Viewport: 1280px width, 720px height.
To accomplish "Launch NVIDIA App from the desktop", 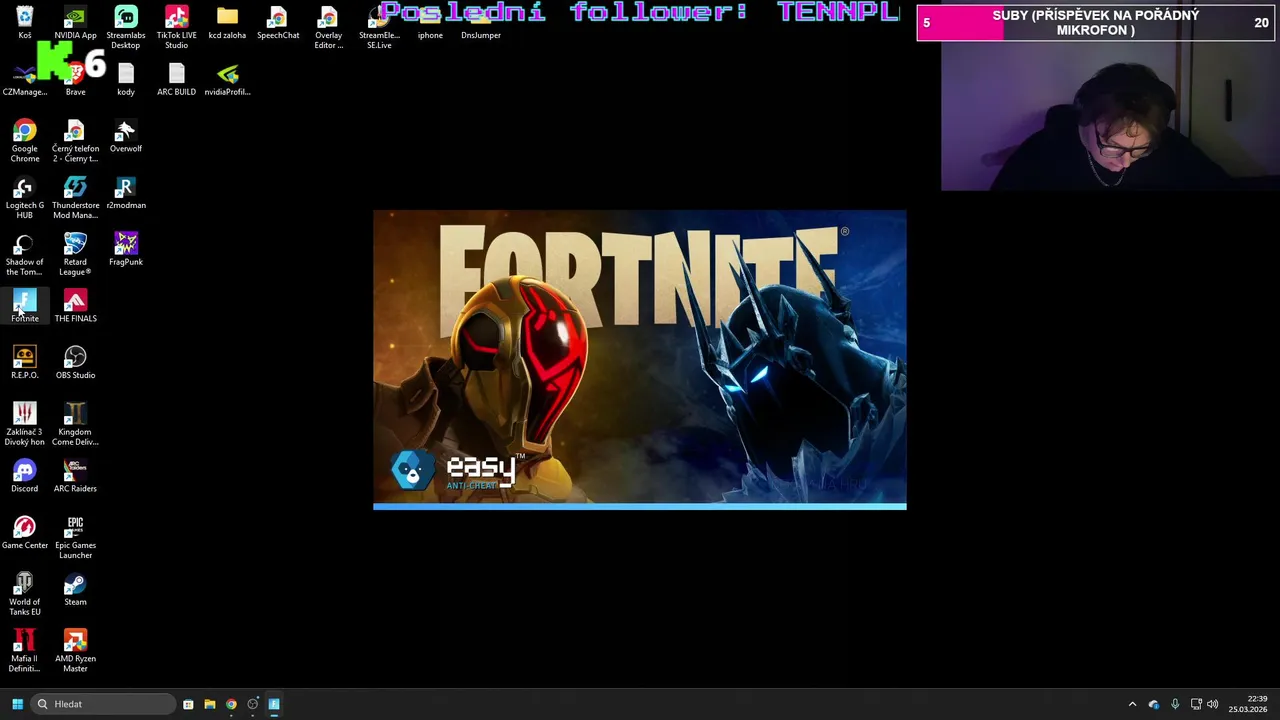I will (75, 22).
